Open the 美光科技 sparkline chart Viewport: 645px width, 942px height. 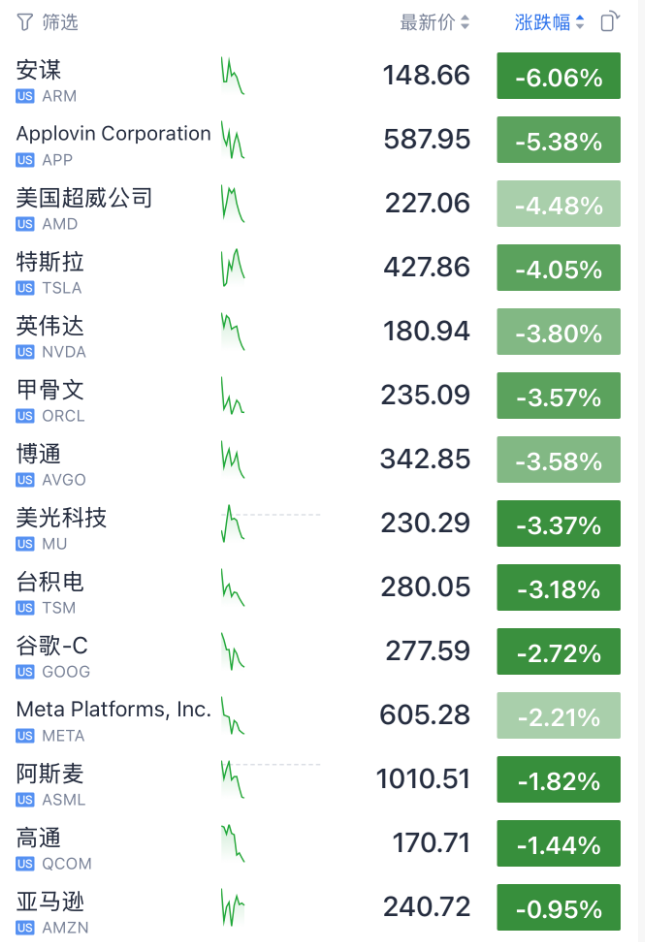(232, 524)
